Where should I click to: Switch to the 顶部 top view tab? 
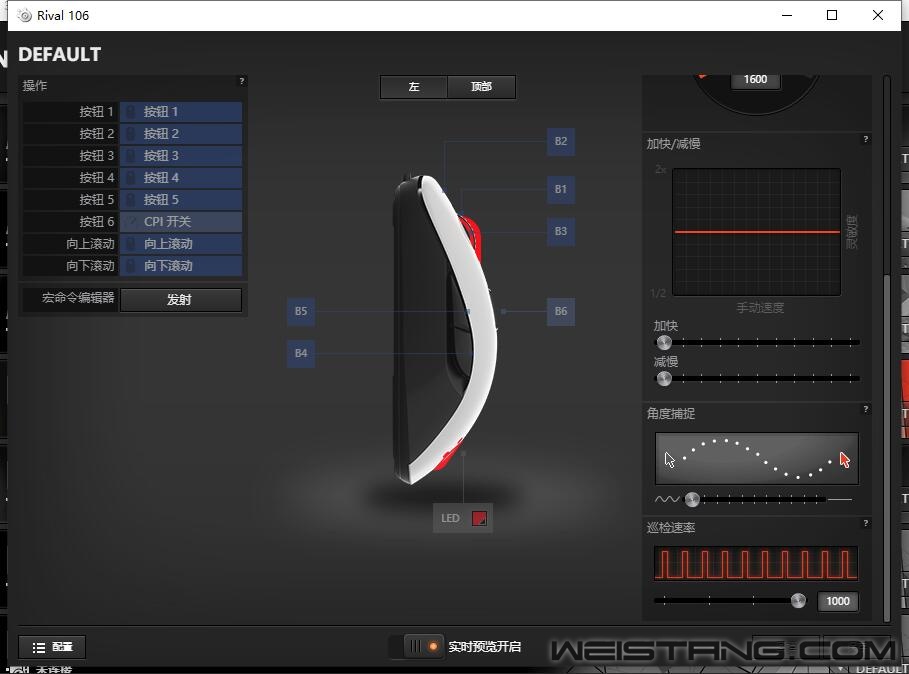(481, 87)
